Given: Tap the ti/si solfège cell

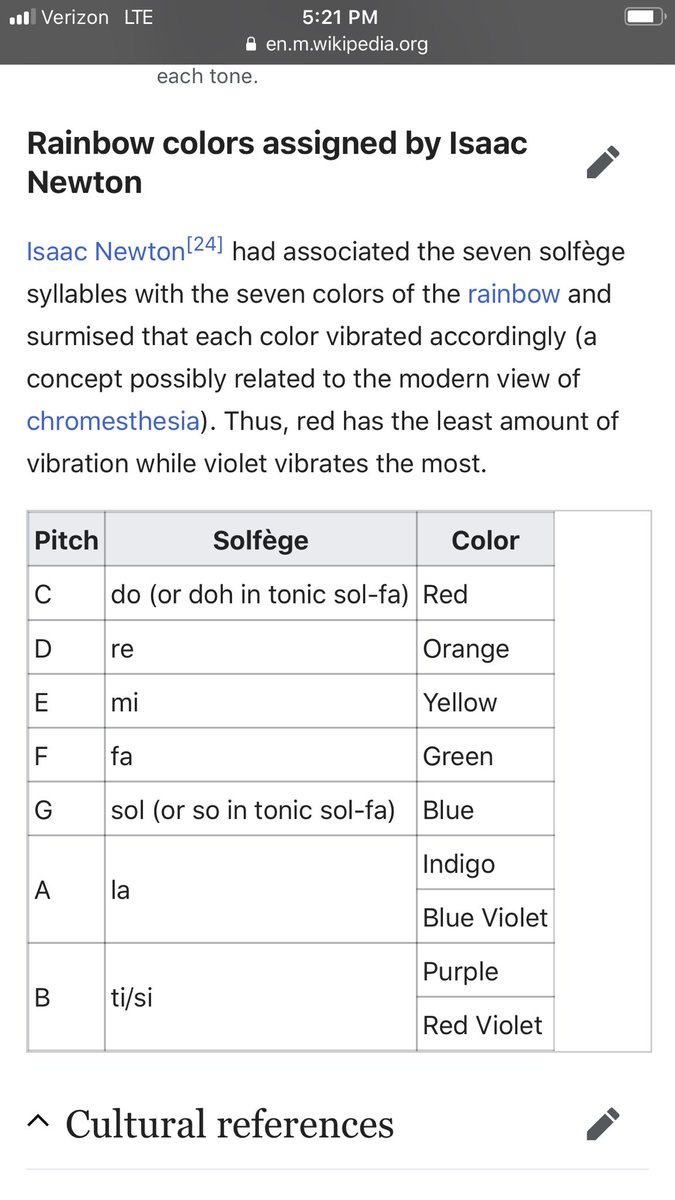Looking at the screenshot, I should point(131,997).
